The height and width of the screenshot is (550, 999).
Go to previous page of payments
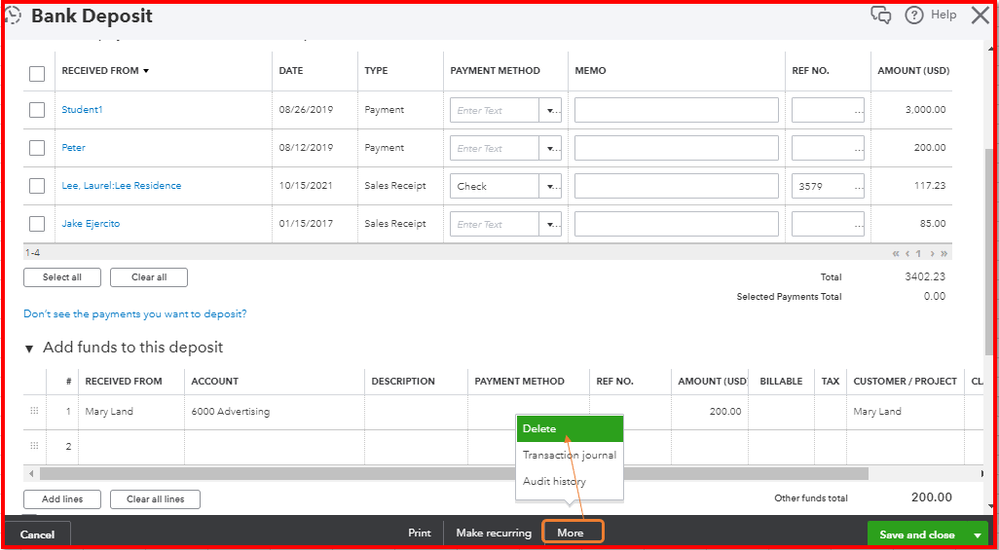point(907,253)
